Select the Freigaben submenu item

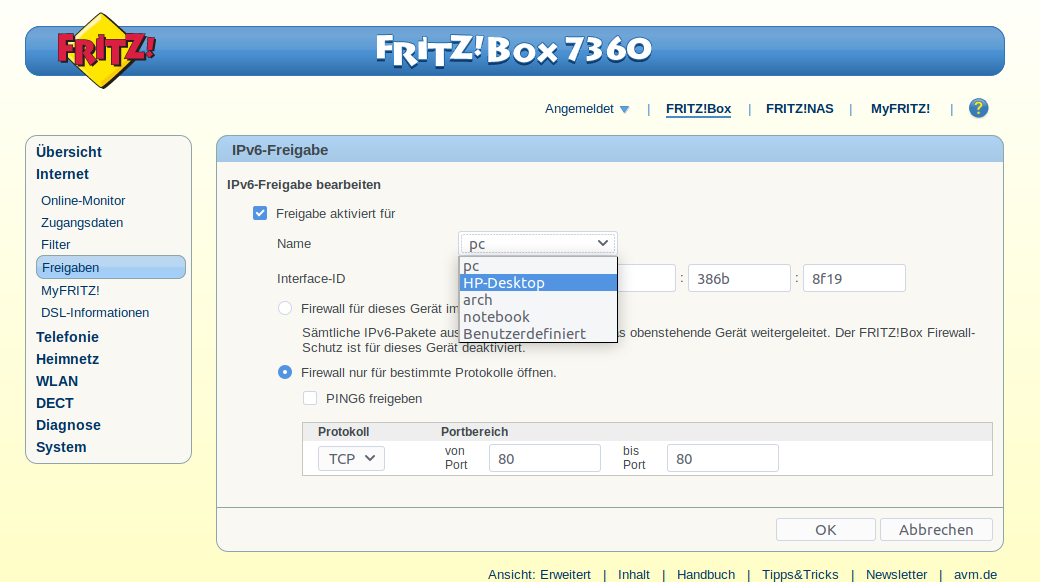pos(111,267)
